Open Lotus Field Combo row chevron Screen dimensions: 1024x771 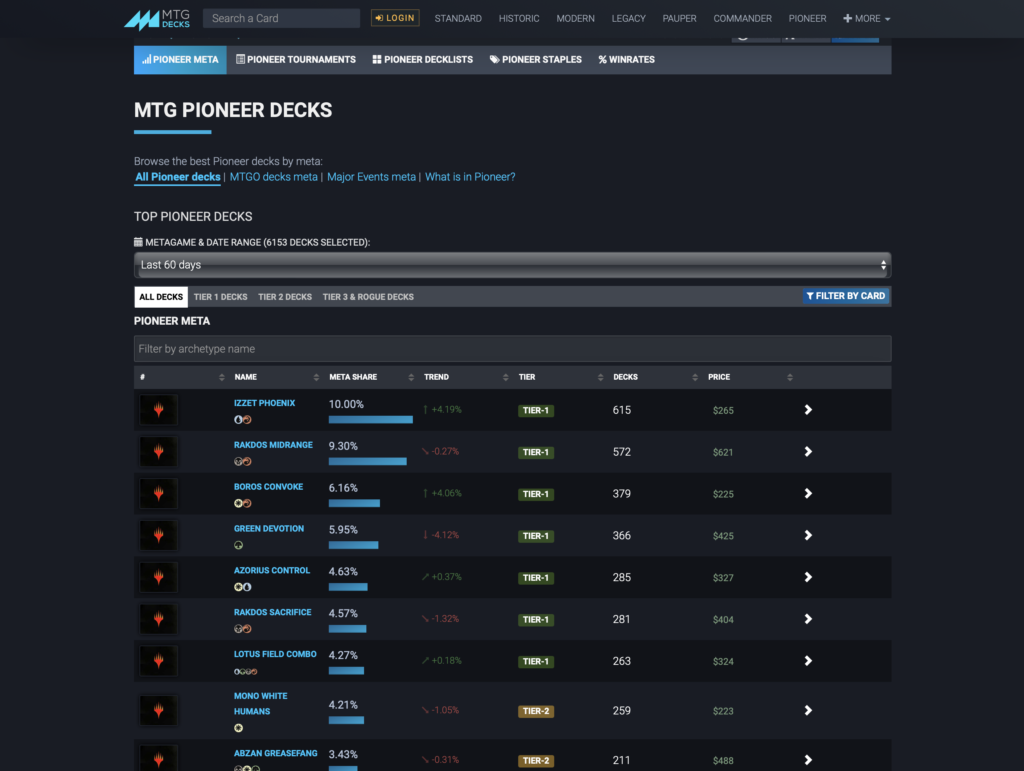(808, 661)
